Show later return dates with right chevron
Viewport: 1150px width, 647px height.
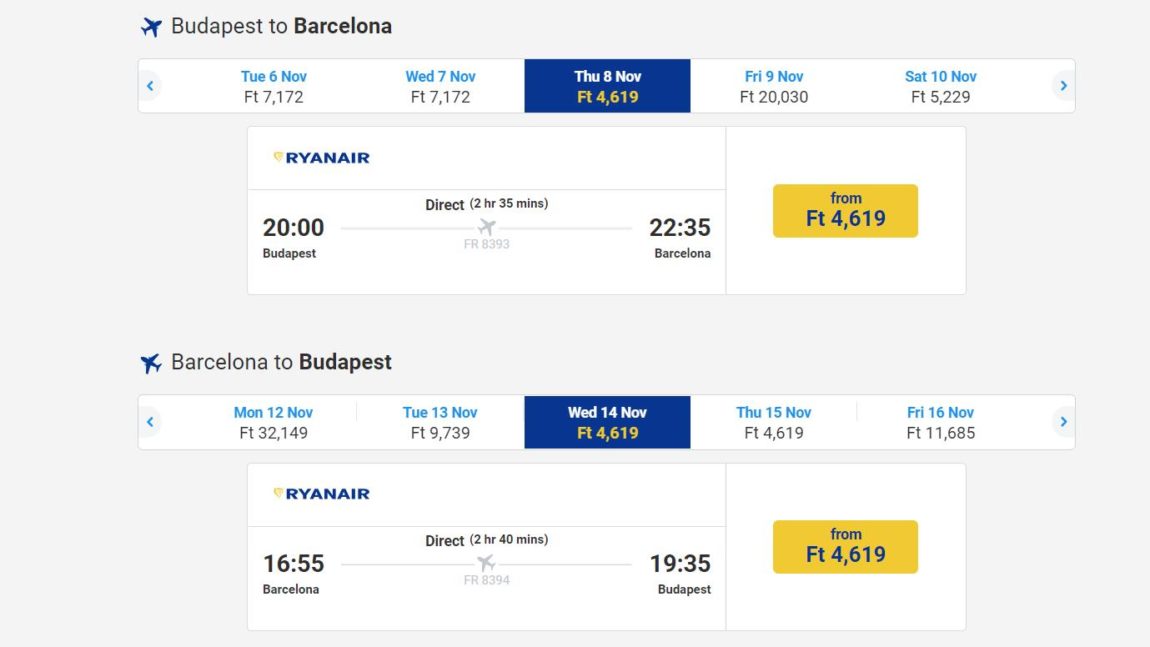(x=1063, y=422)
